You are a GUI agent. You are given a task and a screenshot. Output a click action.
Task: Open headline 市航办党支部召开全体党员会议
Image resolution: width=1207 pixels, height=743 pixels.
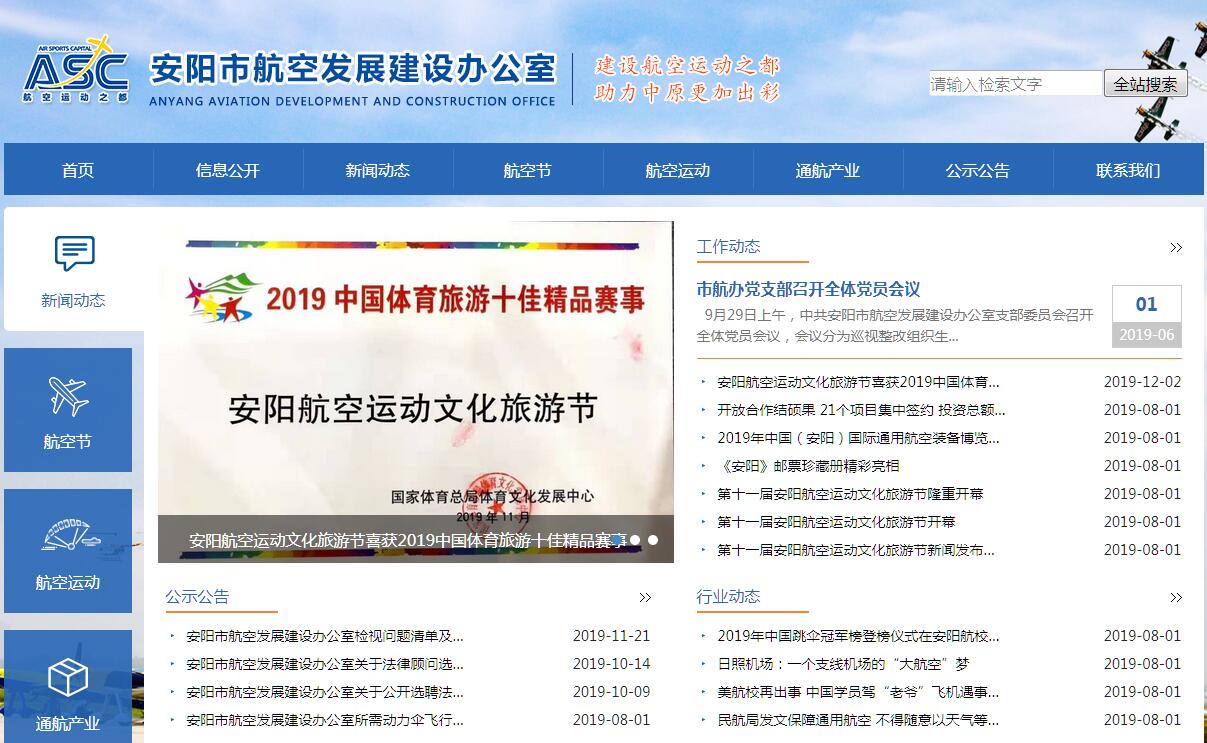pos(808,289)
